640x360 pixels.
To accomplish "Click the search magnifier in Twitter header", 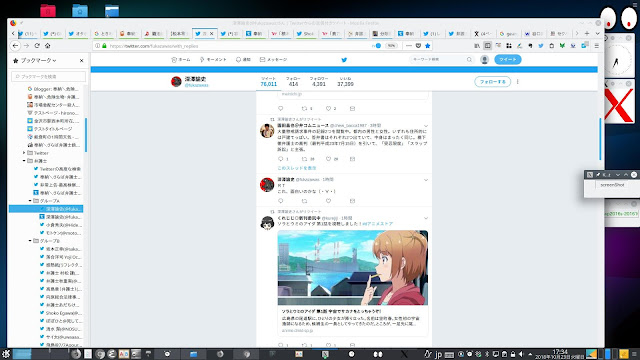I will click(x=469, y=60).
